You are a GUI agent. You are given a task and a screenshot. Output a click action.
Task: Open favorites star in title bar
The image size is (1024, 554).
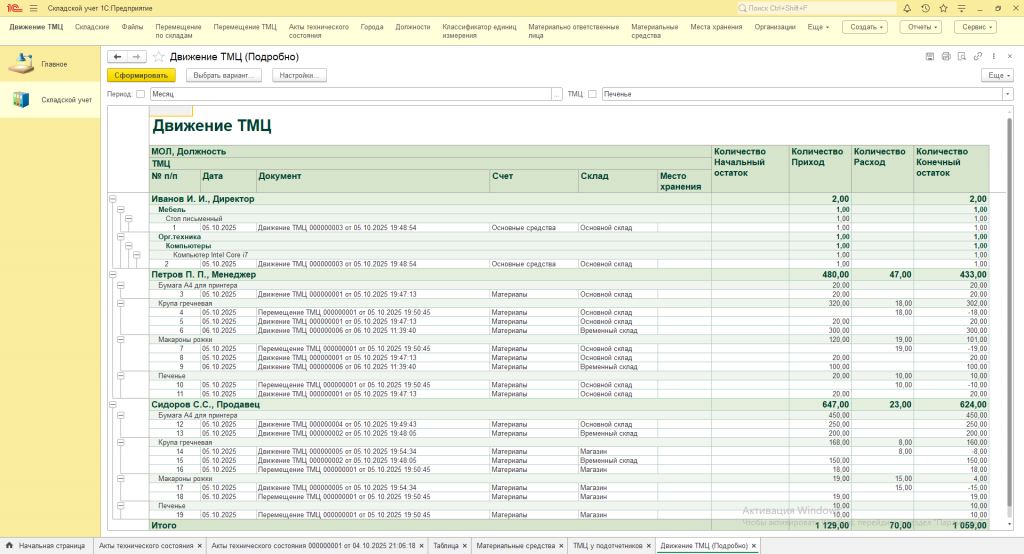943,8
